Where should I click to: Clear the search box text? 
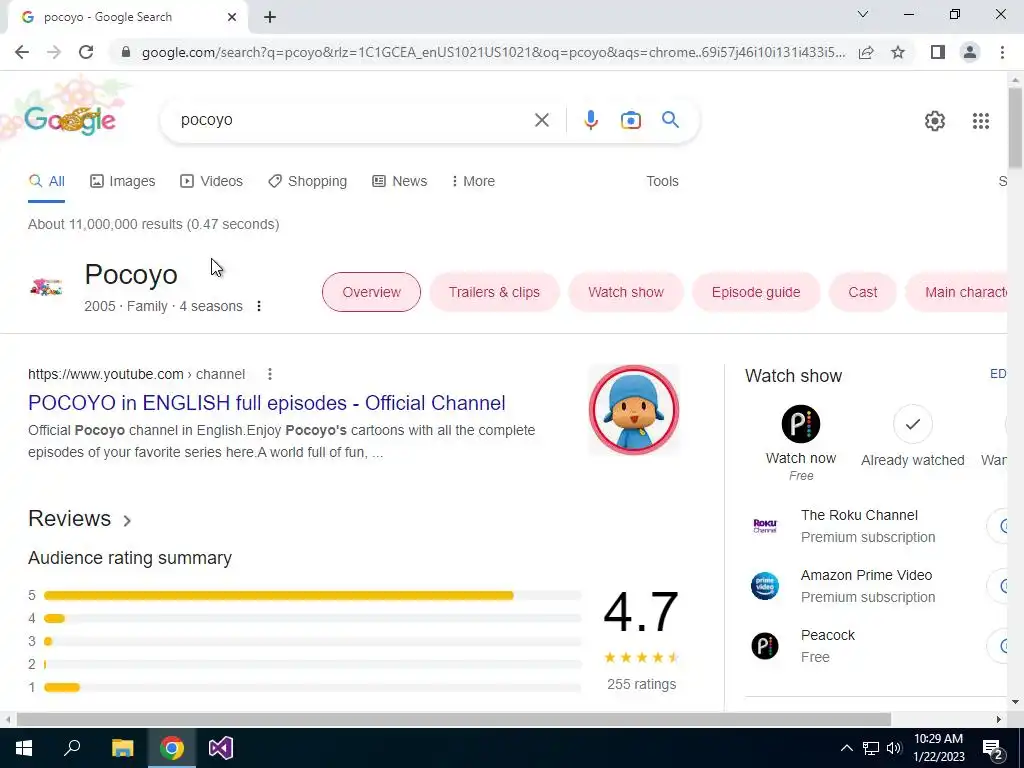click(x=541, y=120)
